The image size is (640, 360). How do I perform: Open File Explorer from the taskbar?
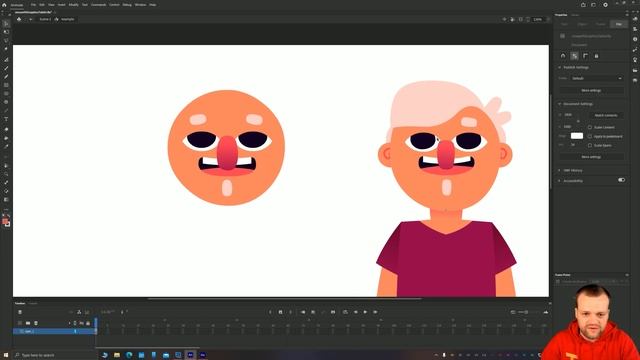click(117, 355)
